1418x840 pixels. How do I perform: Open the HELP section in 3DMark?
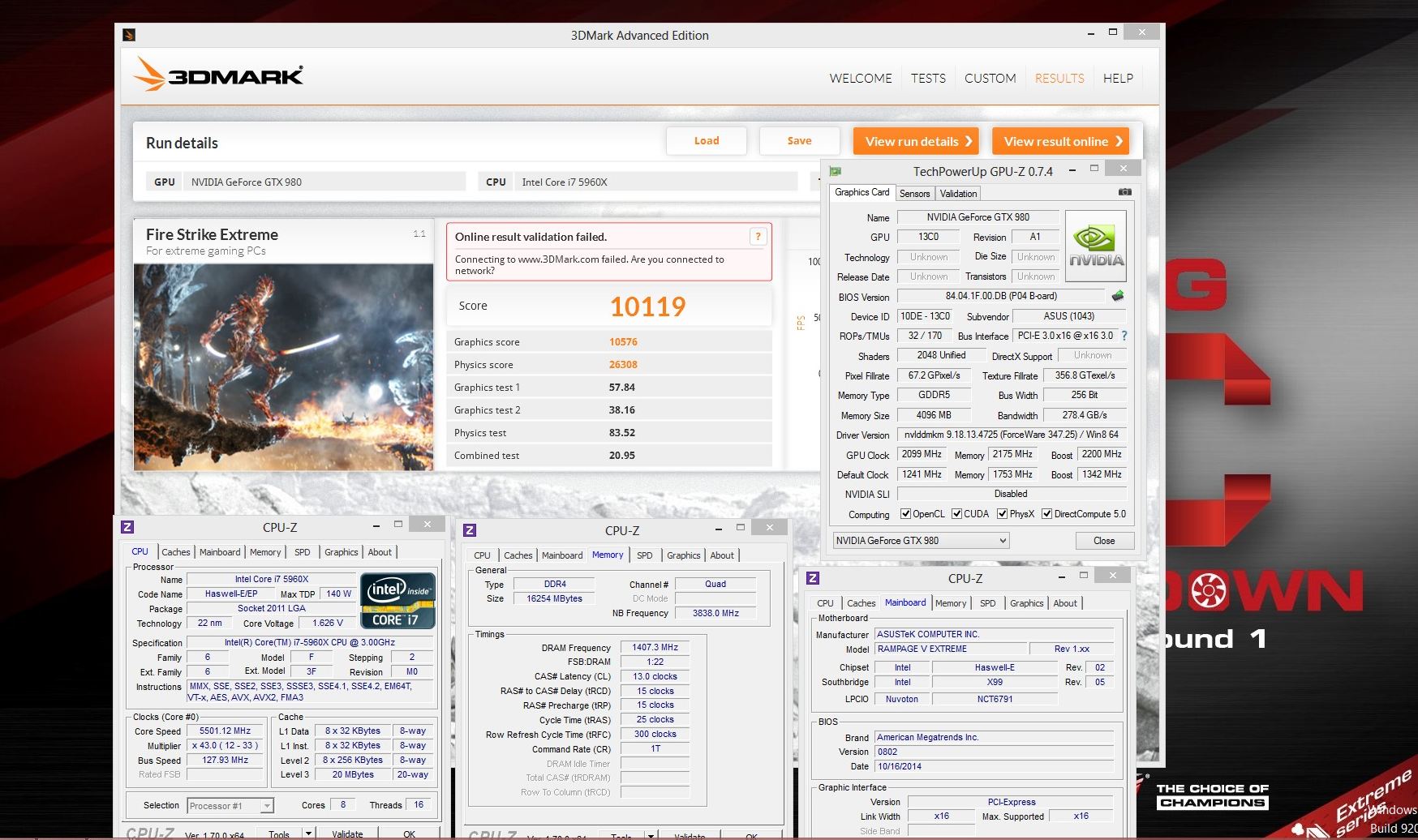(1118, 79)
